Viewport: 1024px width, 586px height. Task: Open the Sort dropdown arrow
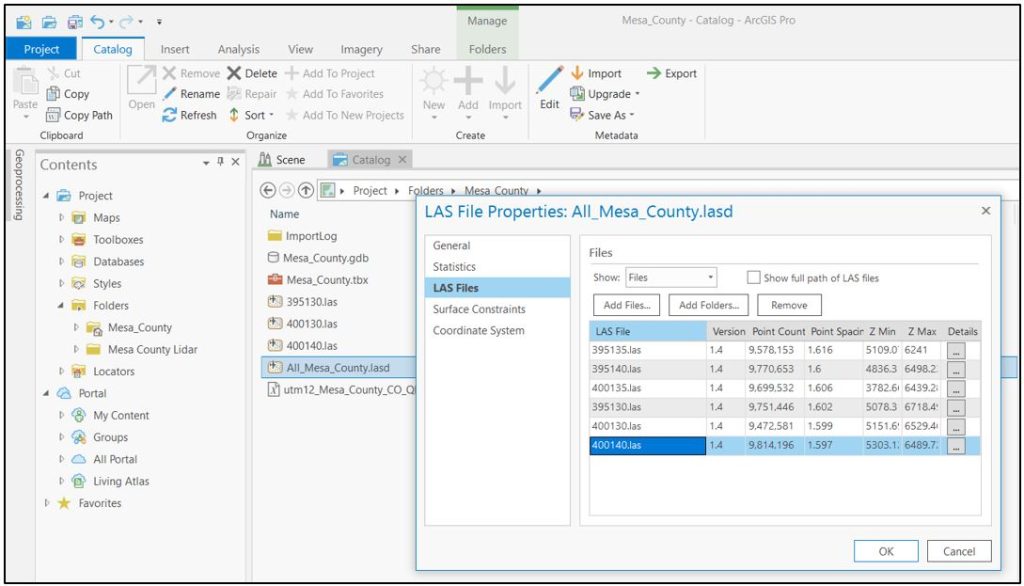(273, 115)
